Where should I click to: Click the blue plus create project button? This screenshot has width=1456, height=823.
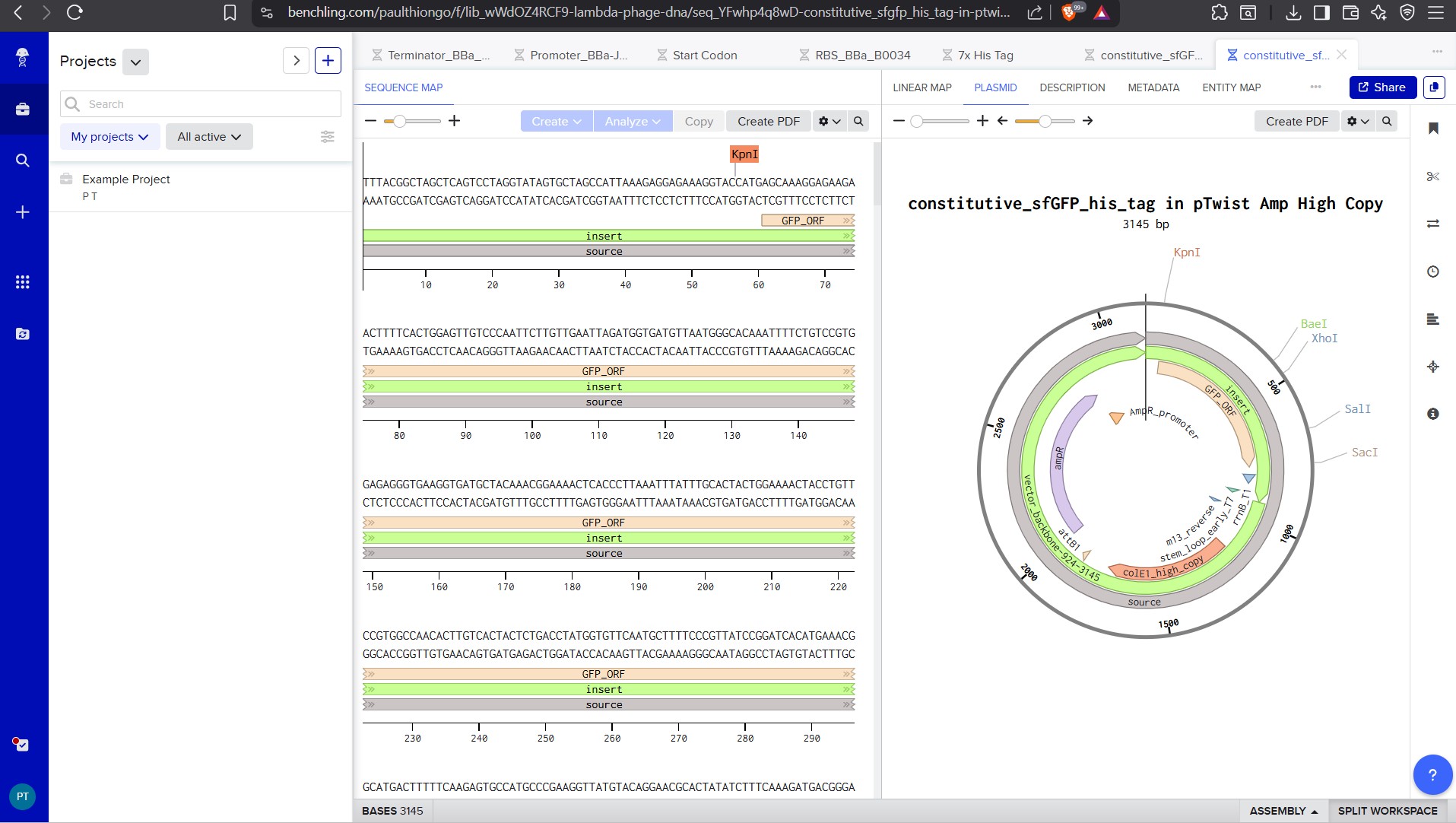328,61
